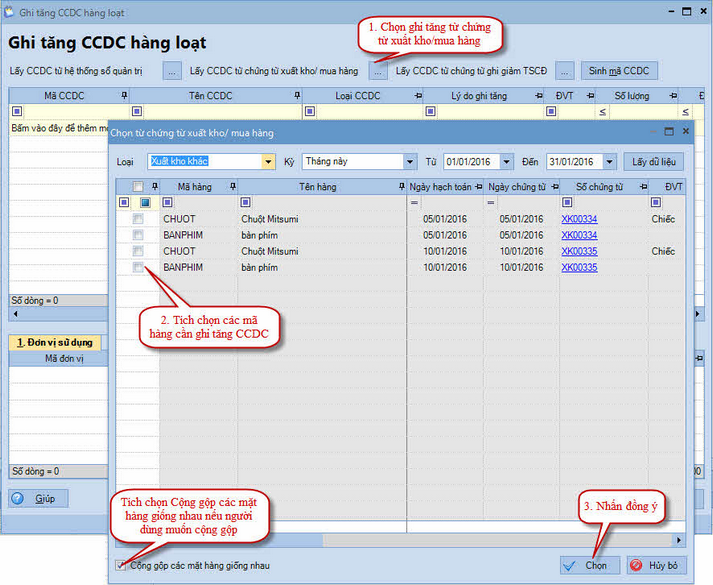713x585 pixels.
Task: Open voucher link XK00334 in BANPHIM row
Action: click(x=579, y=235)
